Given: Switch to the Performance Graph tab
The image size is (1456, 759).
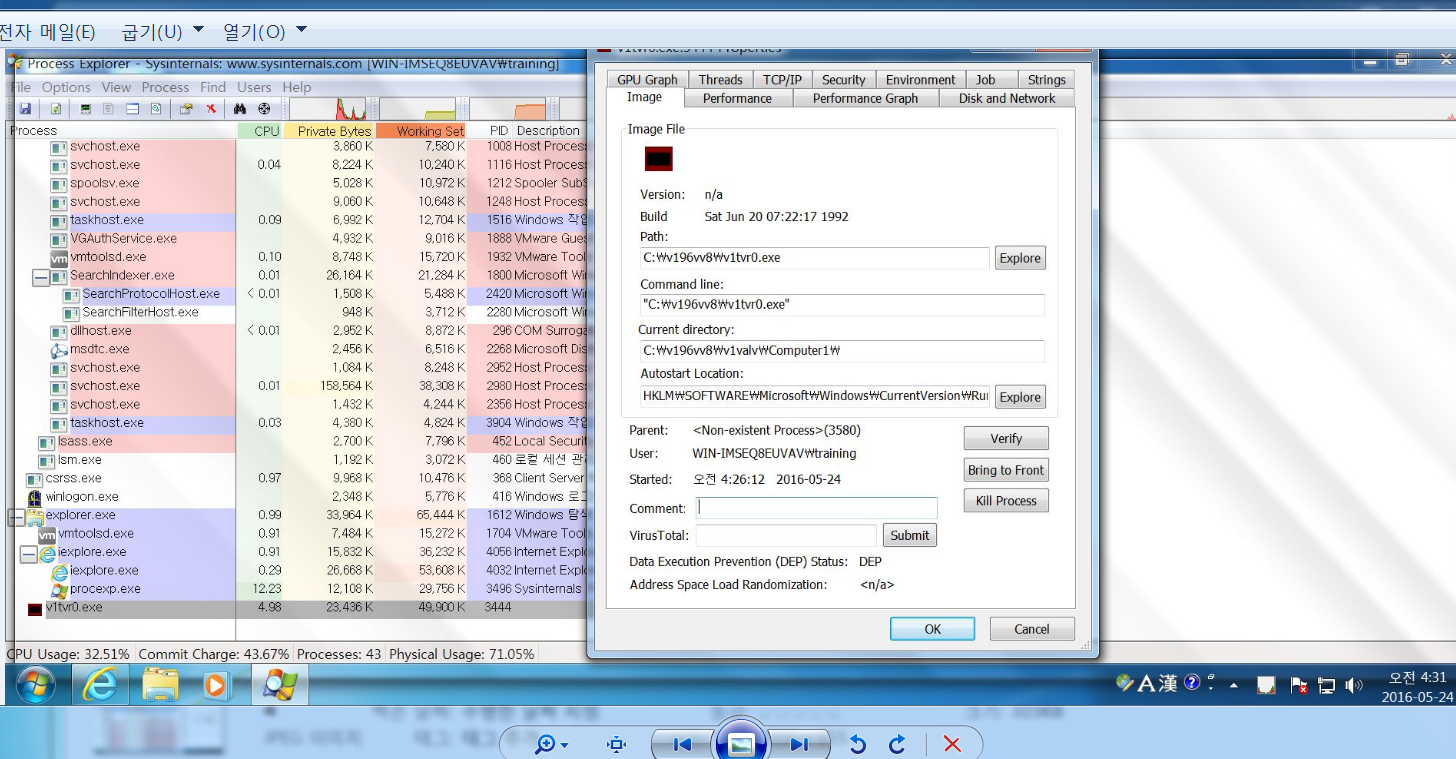Looking at the screenshot, I should click(865, 98).
